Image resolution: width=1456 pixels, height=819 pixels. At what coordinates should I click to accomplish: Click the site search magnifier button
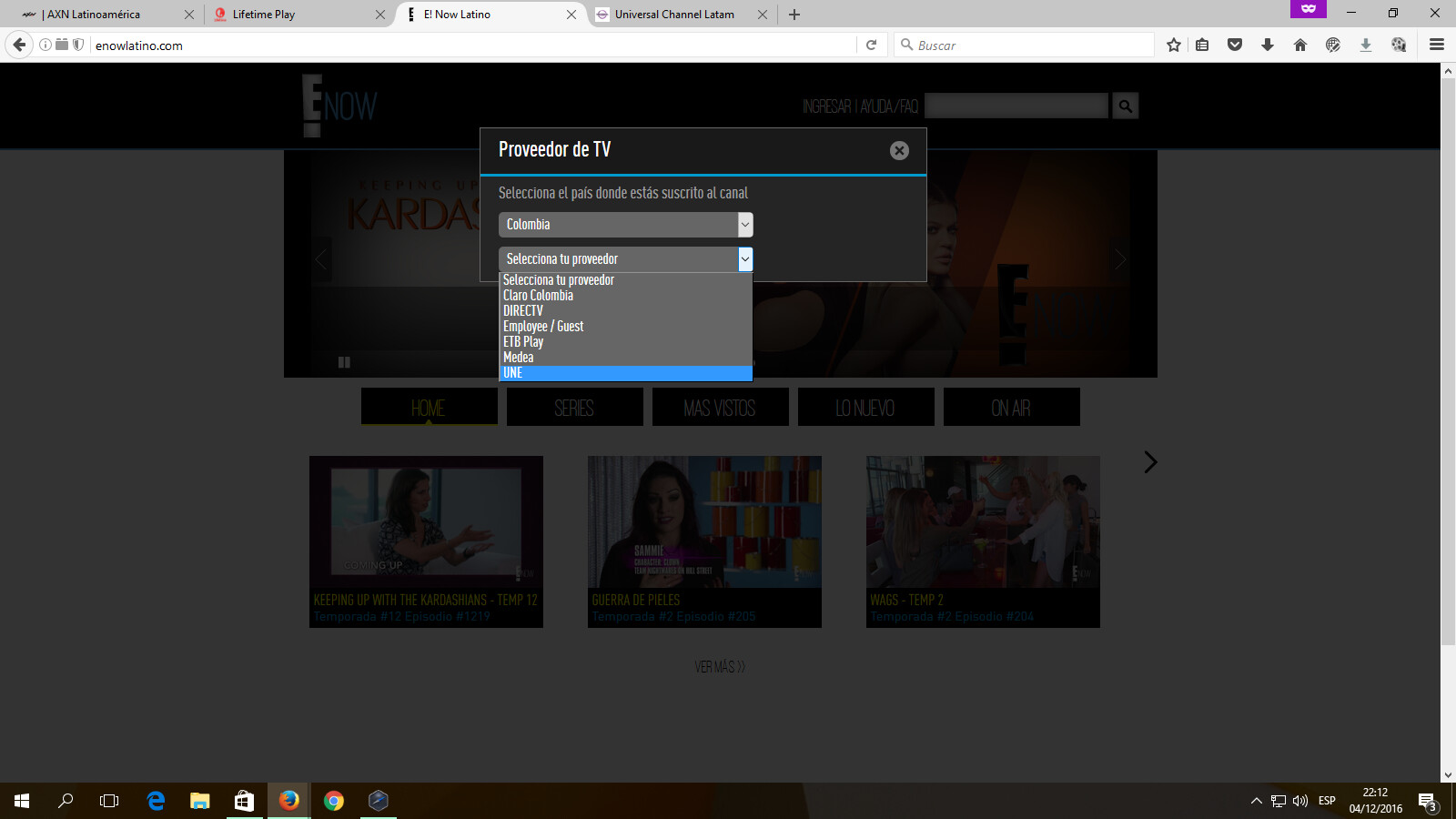[1126, 106]
